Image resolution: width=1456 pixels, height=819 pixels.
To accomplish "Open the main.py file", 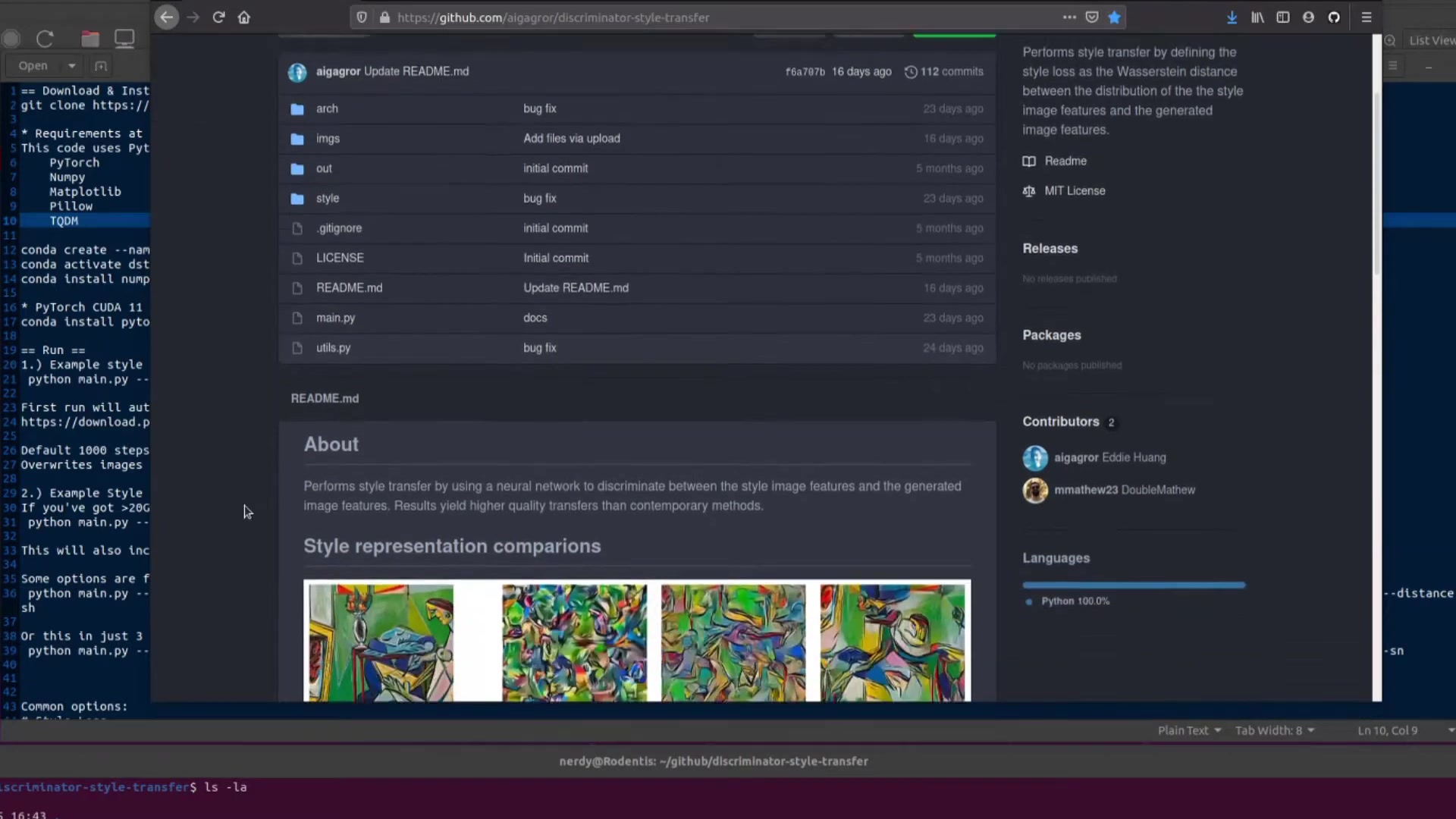I will click(335, 318).
